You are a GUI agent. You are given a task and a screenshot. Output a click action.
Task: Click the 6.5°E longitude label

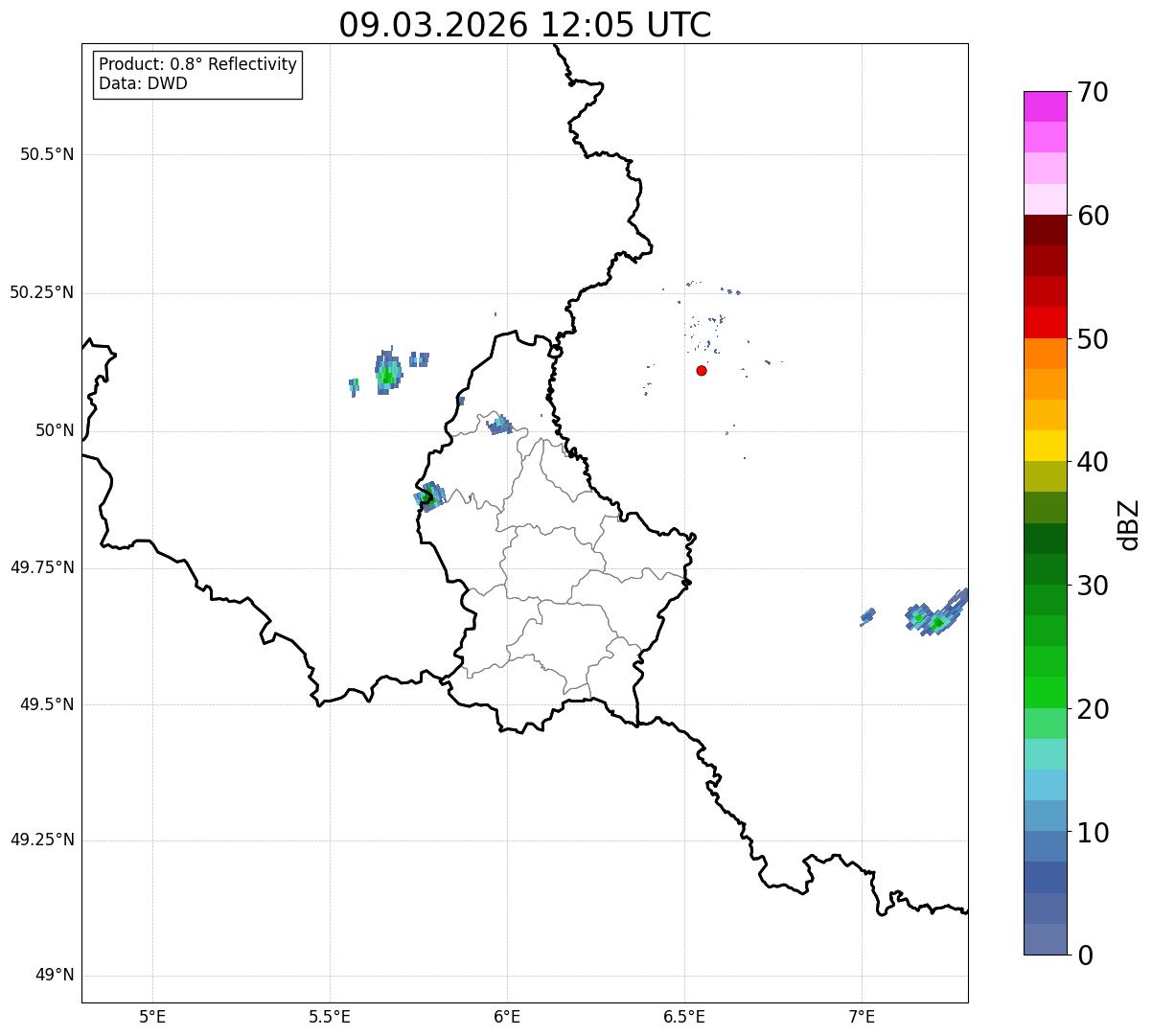click(x=684, y=1016)
